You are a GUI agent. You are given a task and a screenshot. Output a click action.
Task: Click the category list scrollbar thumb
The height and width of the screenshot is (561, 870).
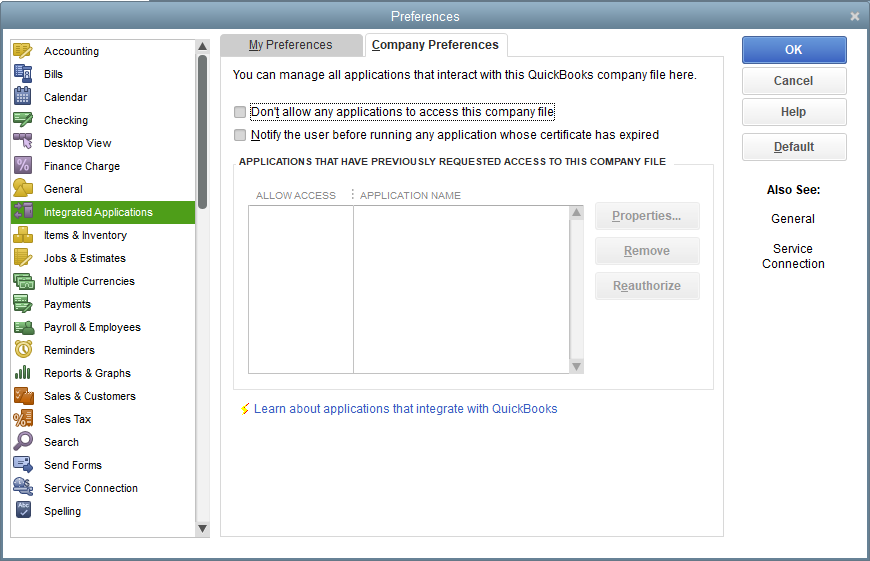point(203,132)
